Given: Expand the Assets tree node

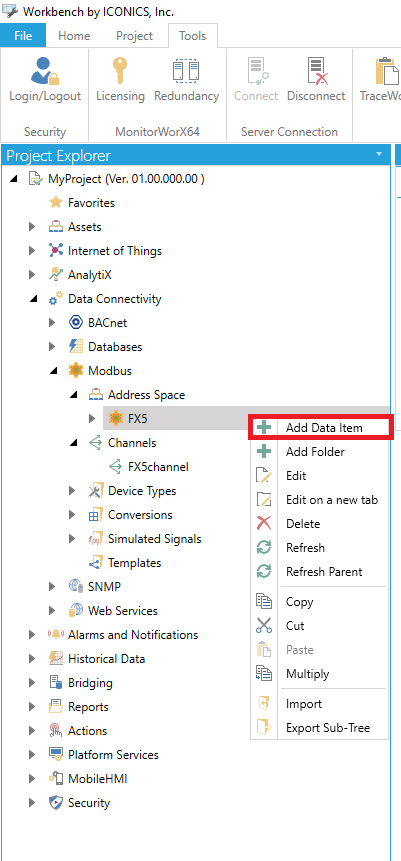Looking at the screenshot, I should pyautogui.click(x=32, y=227).
